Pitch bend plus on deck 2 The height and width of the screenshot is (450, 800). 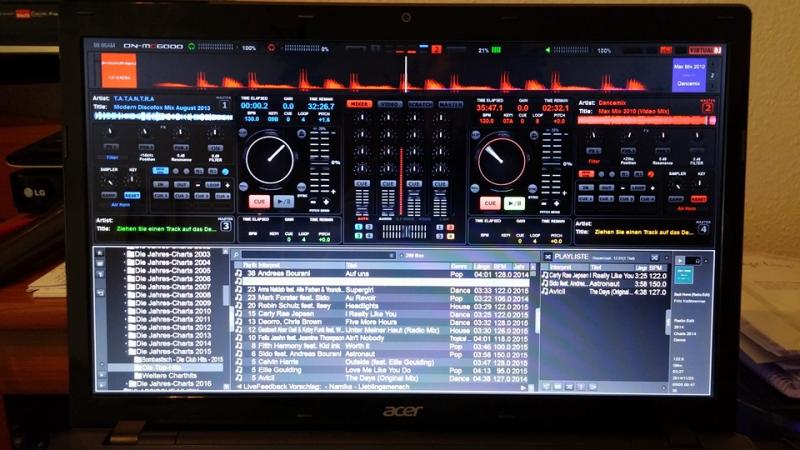click(556, 204)
